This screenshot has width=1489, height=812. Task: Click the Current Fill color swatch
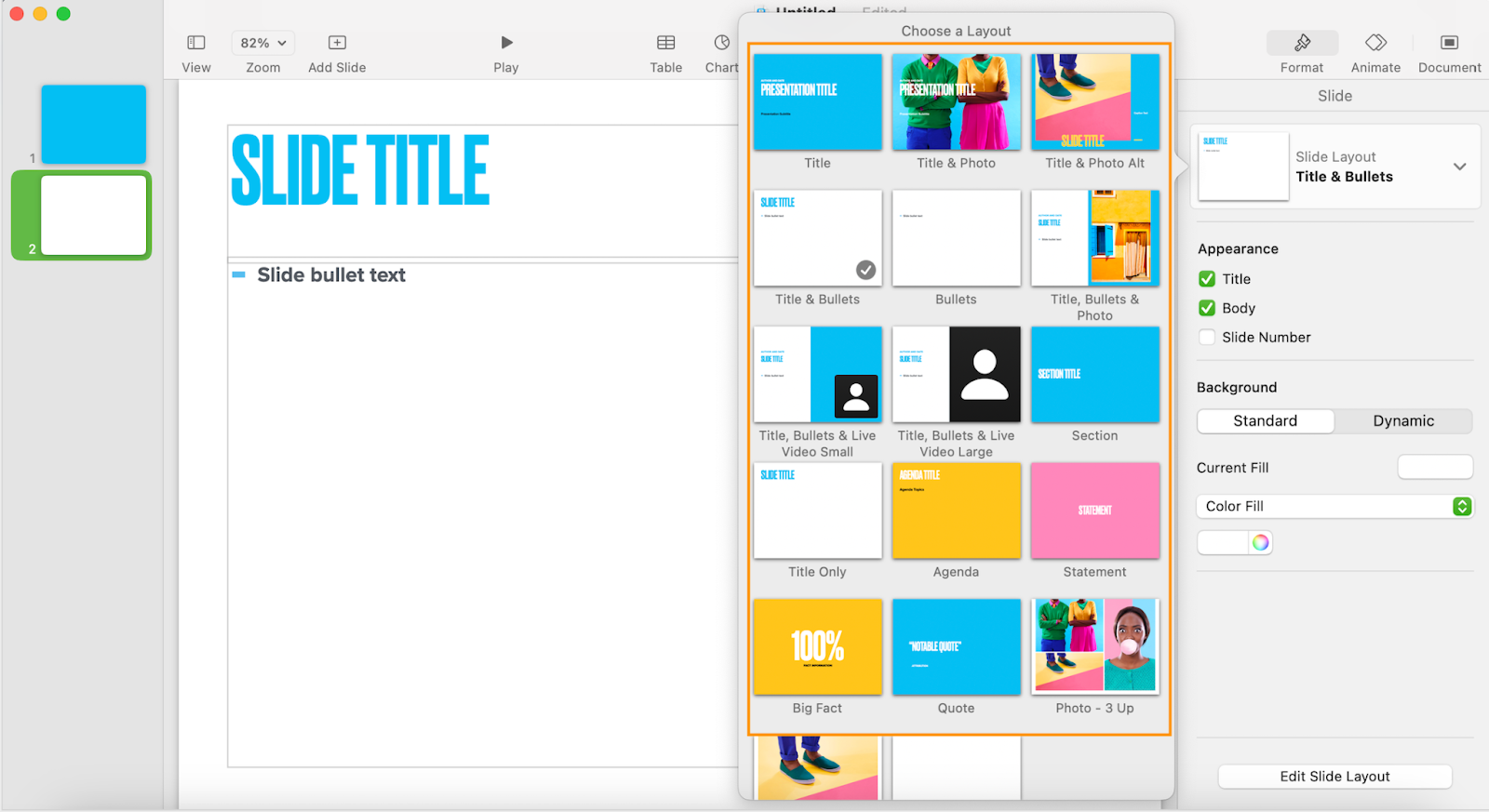tap(1435, 468)
